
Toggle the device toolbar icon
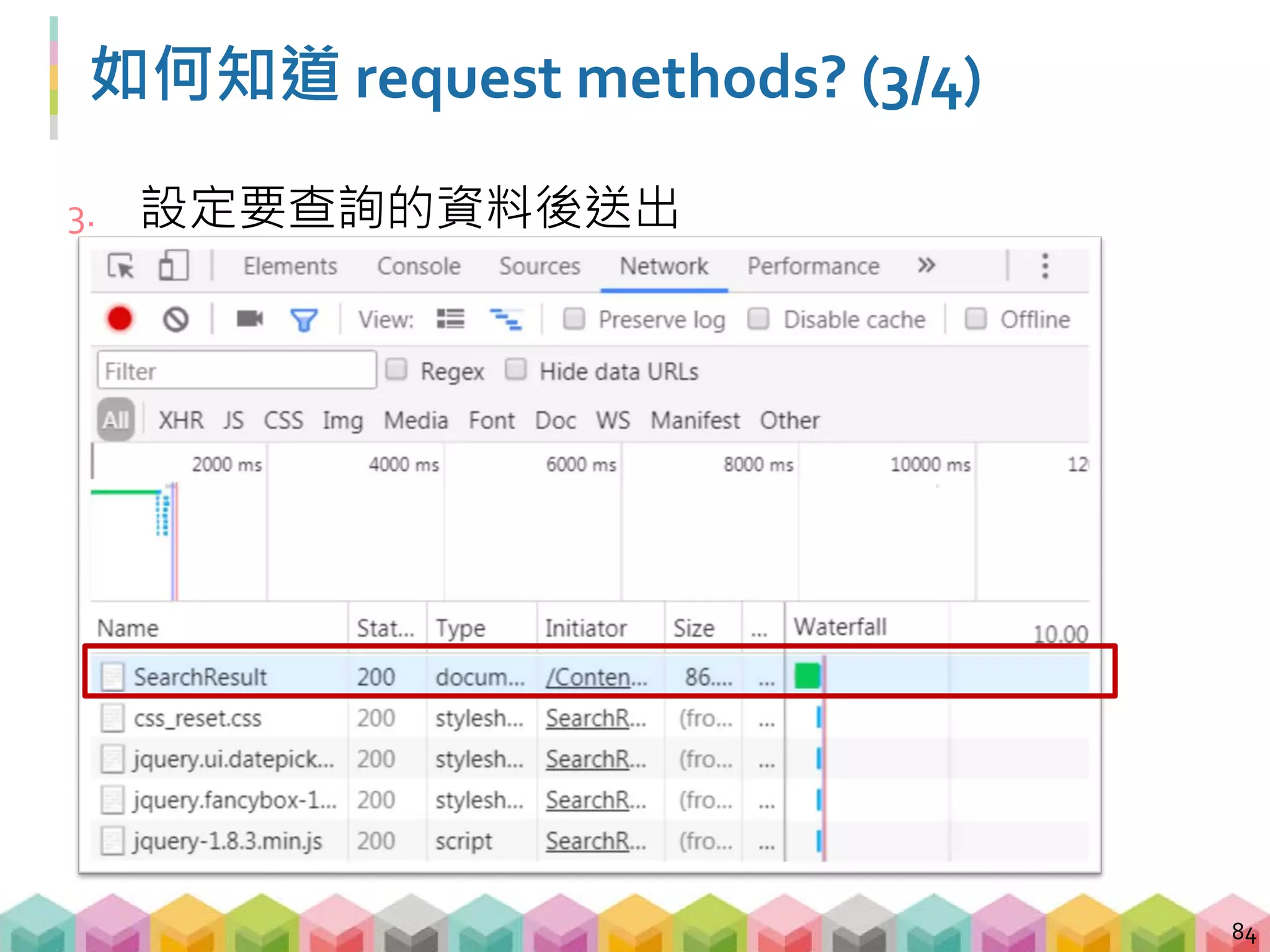173,267
